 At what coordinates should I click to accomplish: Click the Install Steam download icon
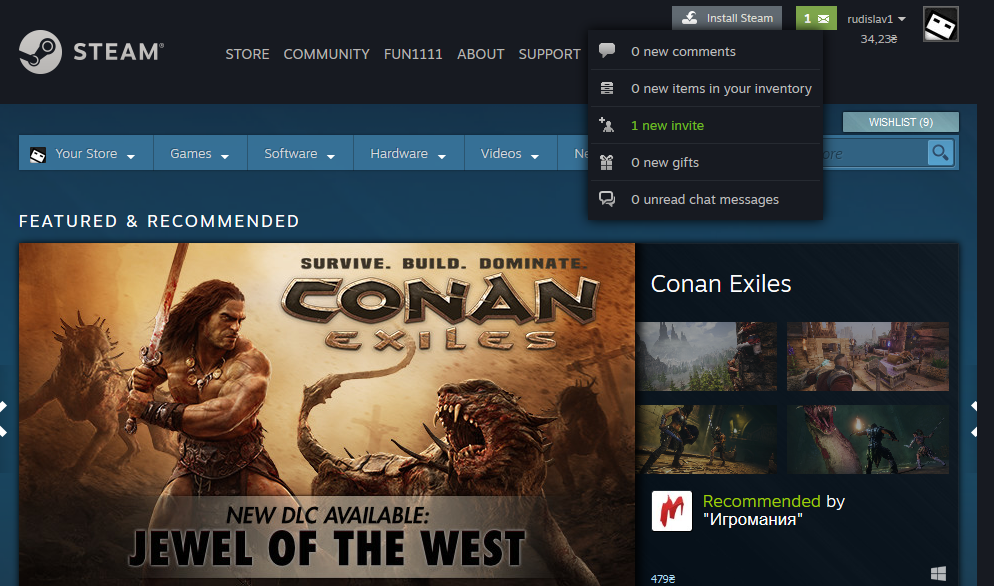[689, 18]
